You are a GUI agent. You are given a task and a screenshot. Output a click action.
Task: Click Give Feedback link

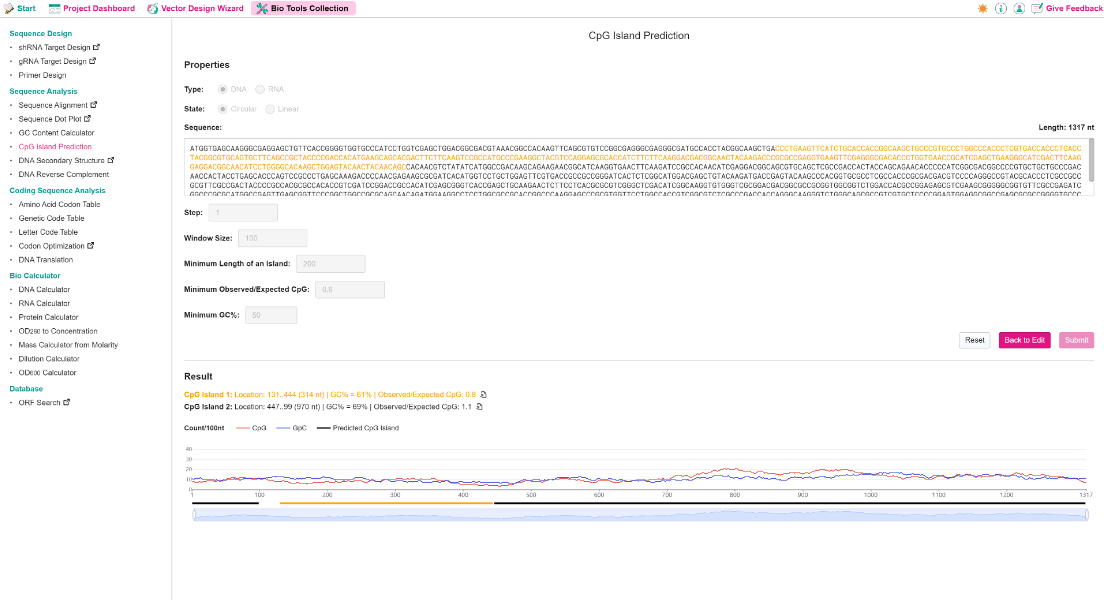pos(1074,8)
